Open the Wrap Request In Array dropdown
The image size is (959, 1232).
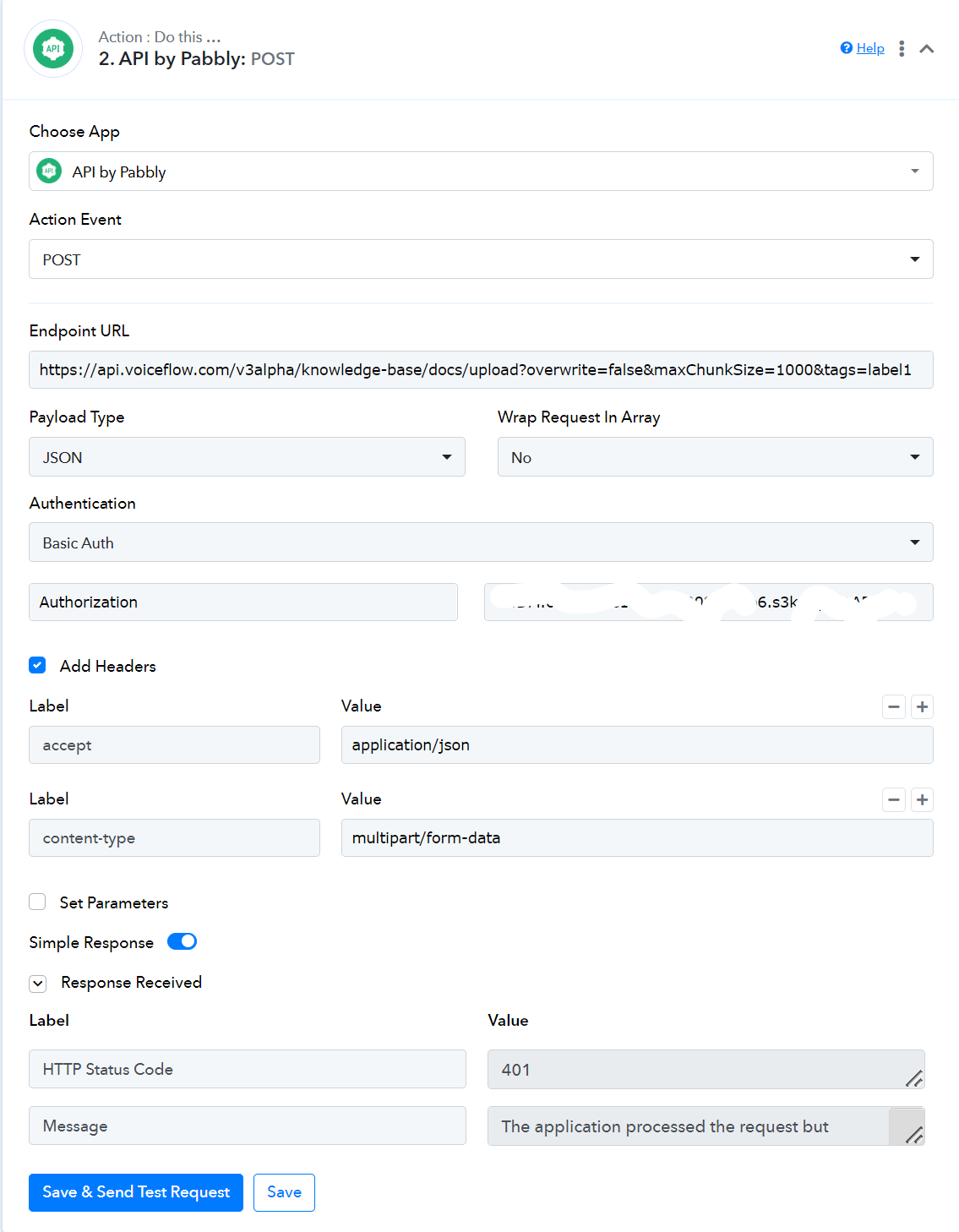(x=715, y=457)
